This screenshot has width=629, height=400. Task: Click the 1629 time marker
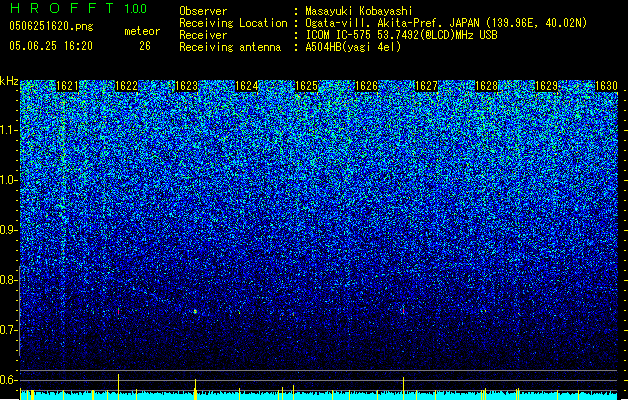(546, 86)
